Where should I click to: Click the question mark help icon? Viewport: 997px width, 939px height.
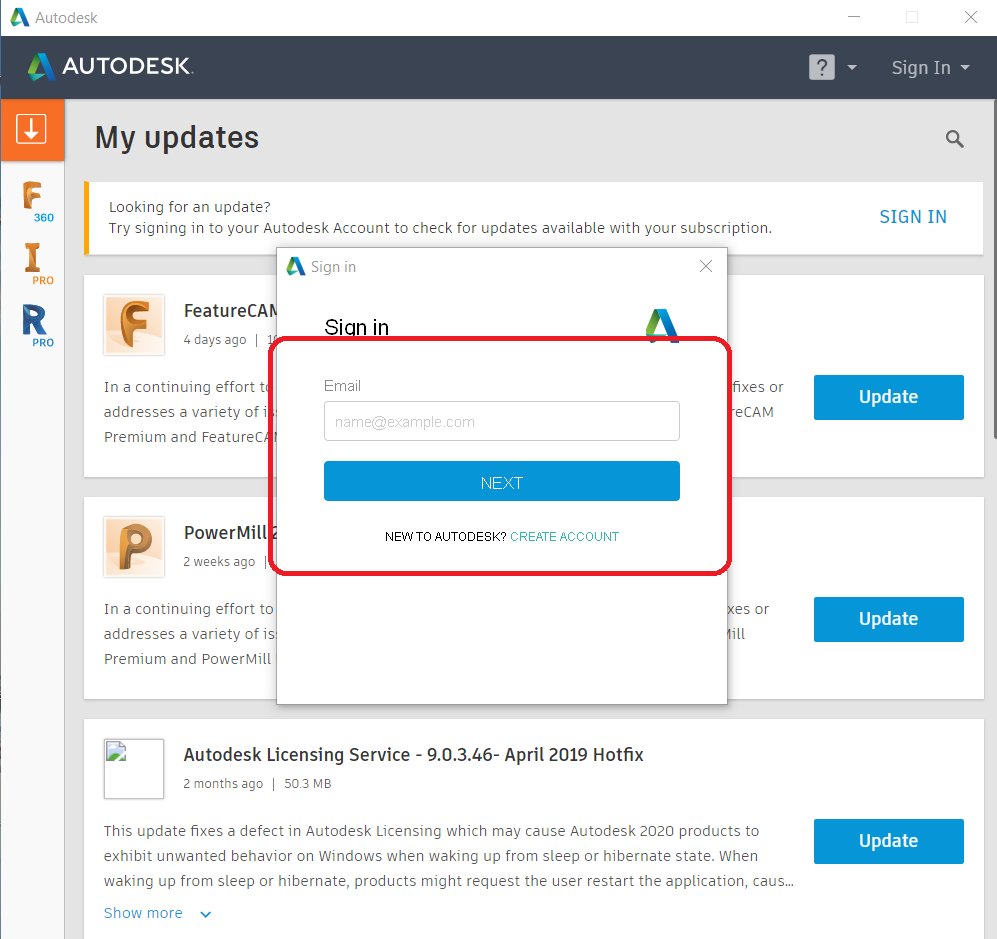pyautogui.click(x=820, y=67)
